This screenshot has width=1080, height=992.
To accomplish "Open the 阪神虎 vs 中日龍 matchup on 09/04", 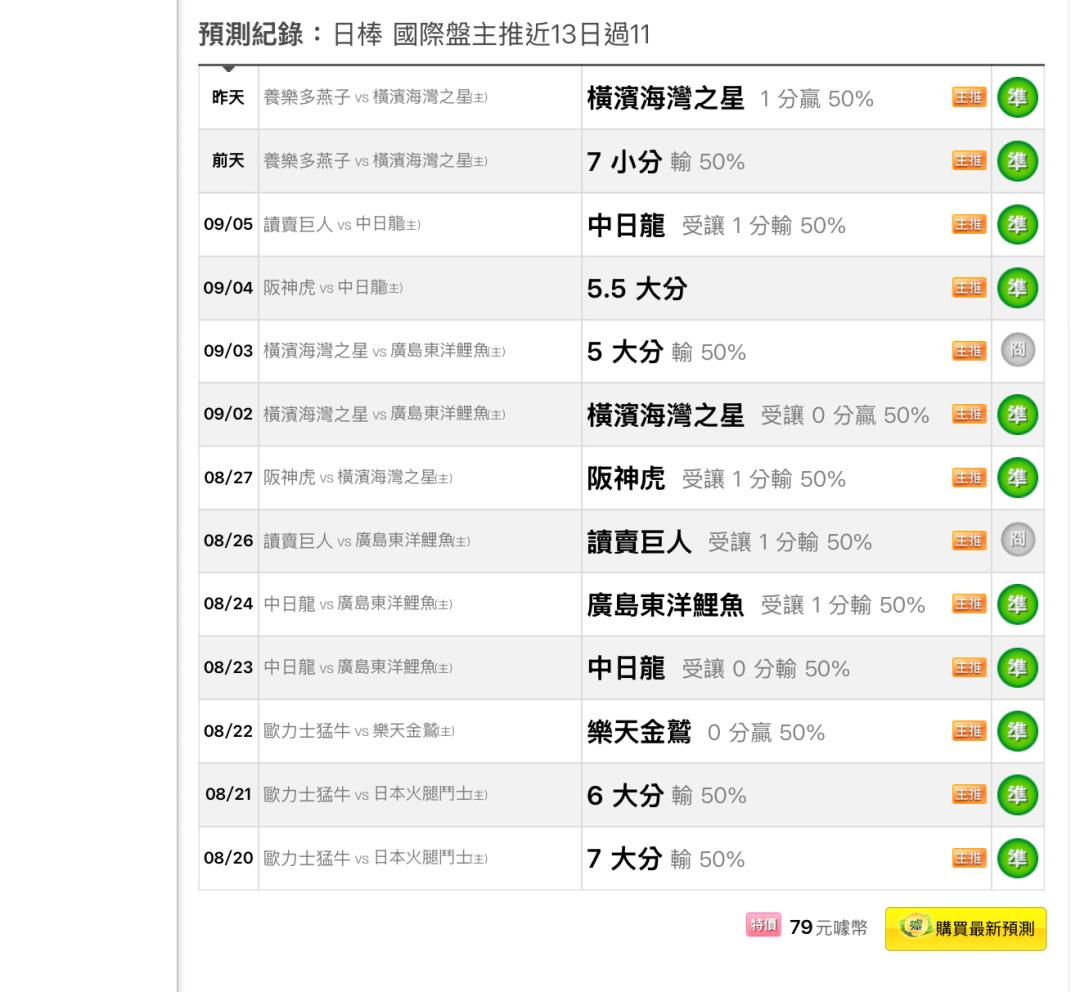I will (x=333, y=288).
